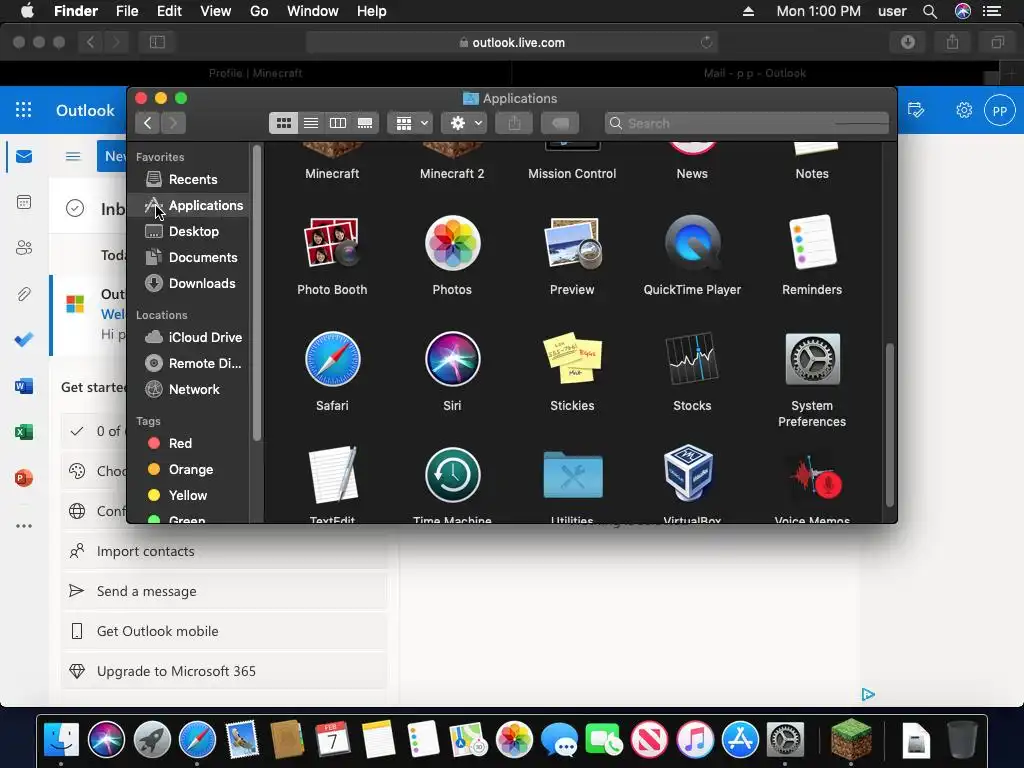The width and height of the screenshot is (1024, 768).
Task: Switch Finder to list view
Action: (311, 123)
